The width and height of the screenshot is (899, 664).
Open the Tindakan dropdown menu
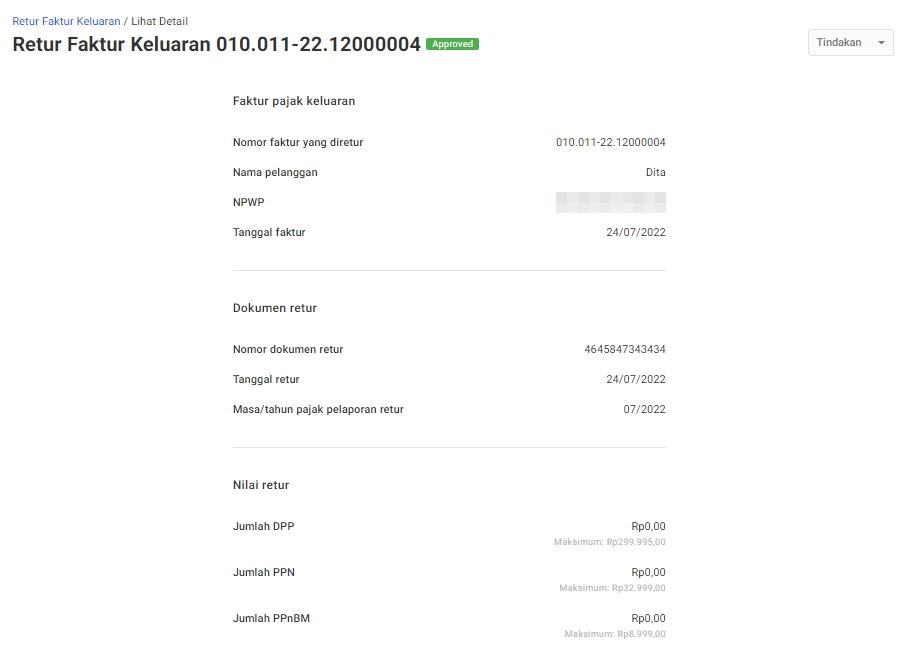click(850, 43)
